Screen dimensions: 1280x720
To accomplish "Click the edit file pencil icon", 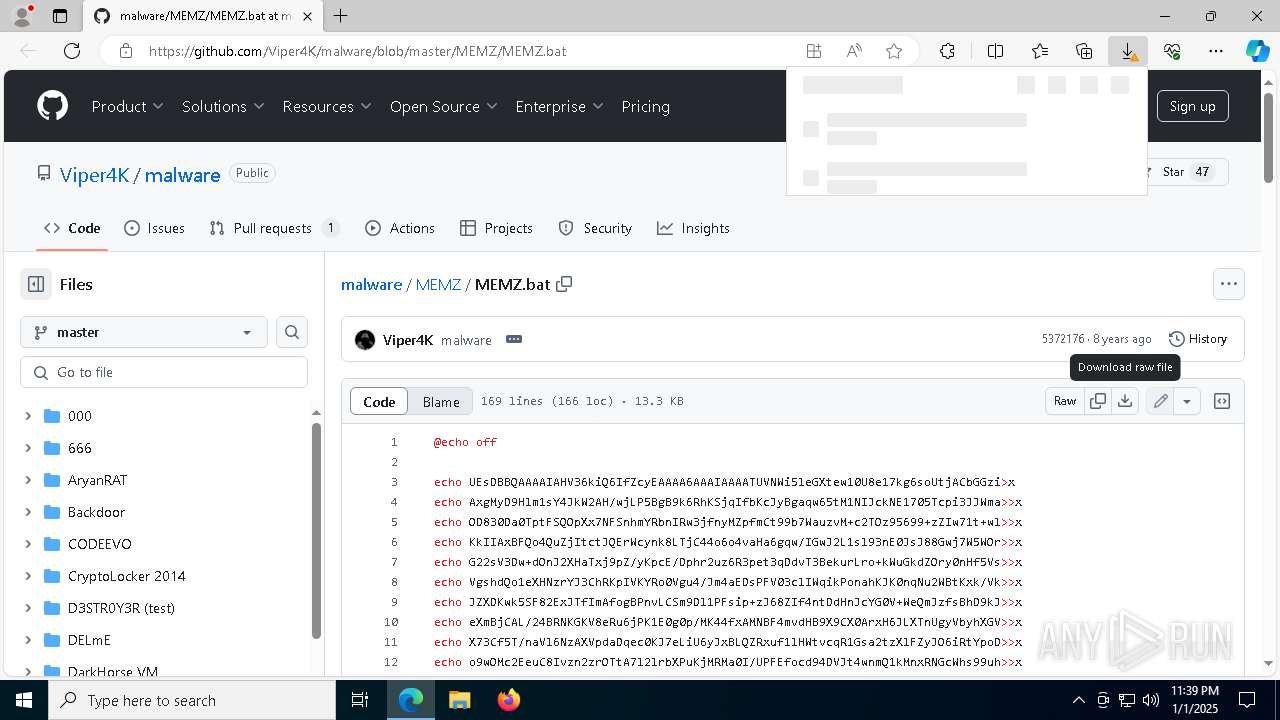I will point(1160,401).
